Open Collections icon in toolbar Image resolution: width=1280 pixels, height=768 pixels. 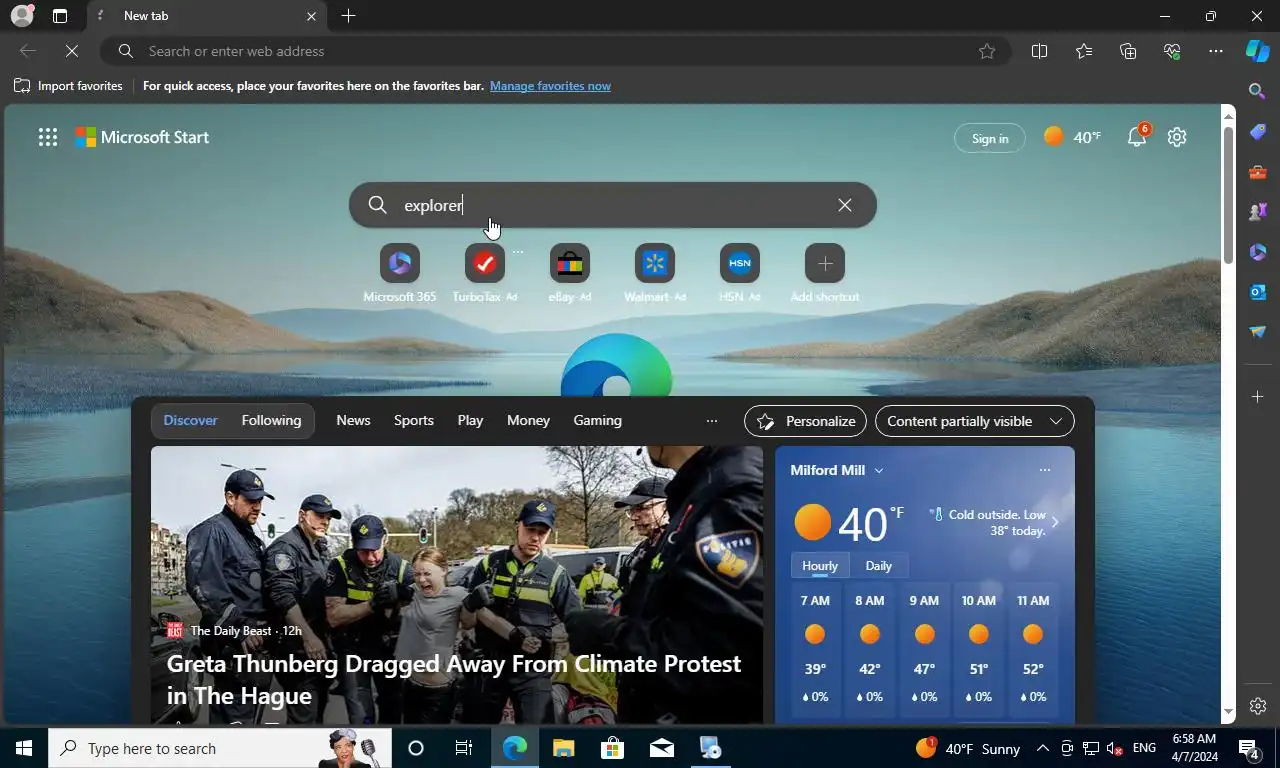pos(1128,51)
